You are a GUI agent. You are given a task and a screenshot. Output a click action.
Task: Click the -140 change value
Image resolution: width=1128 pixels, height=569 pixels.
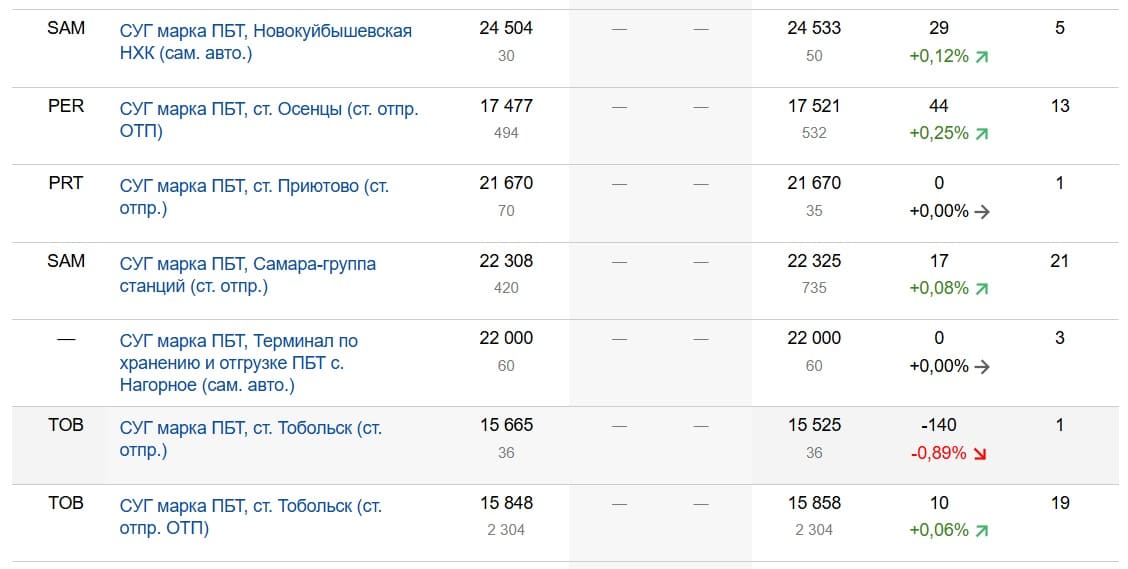pyautogui.click(x=938, y=426)
